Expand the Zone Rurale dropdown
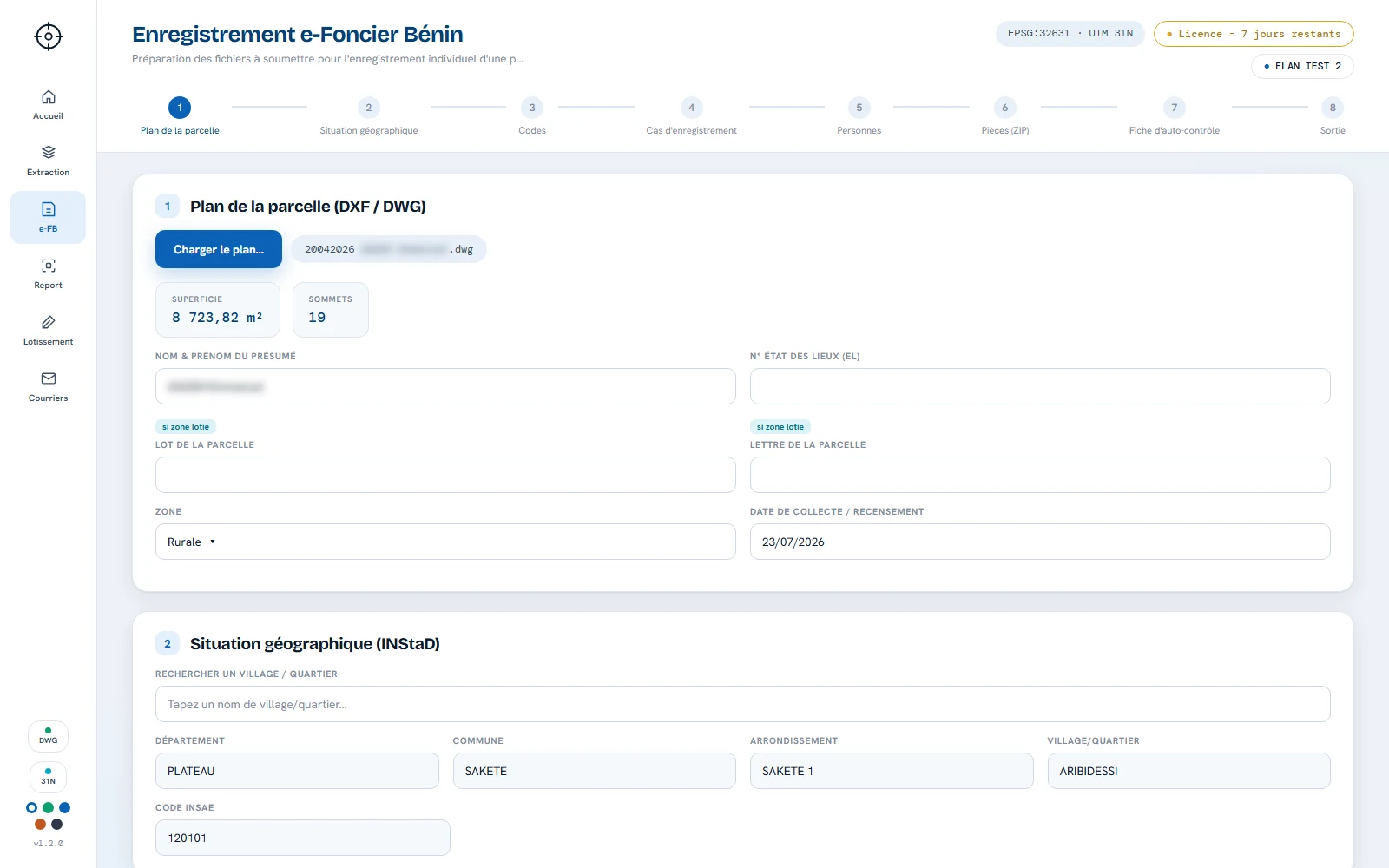Viewport: 1389px width, 868px height. tap(445, 542)
